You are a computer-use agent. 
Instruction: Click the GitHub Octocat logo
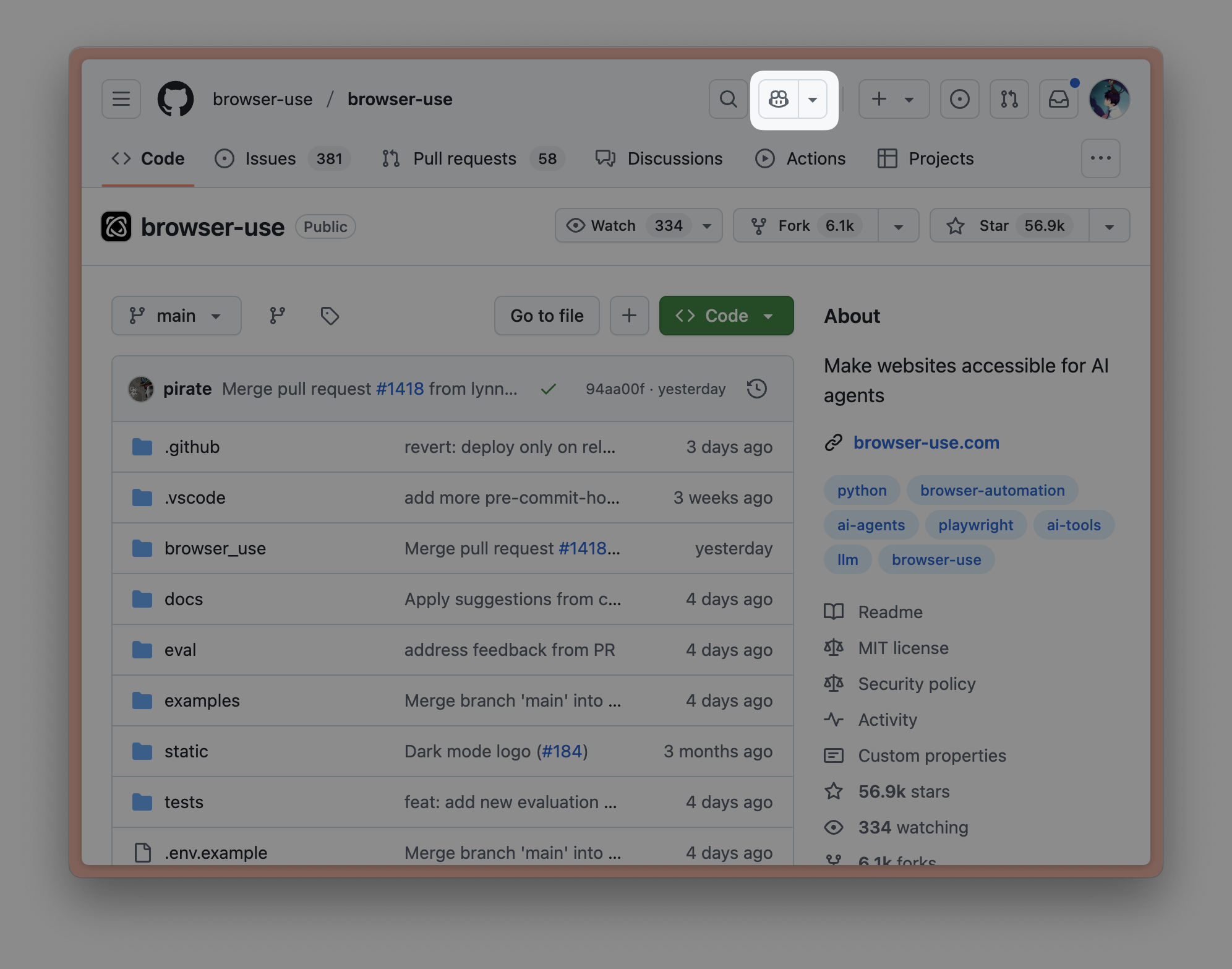pyautogui.click(x=176, y=99)
